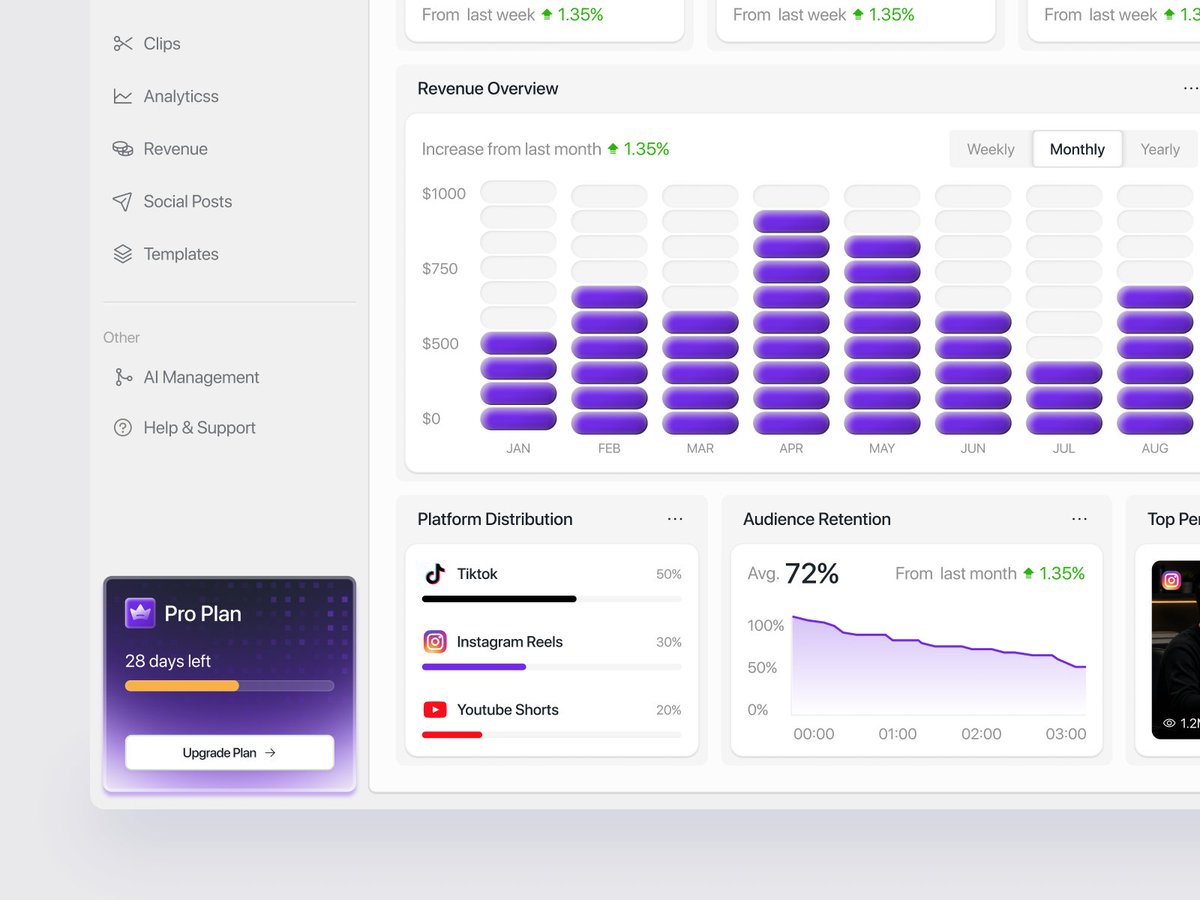
Task: Click the Audience Retention heading
Action: [x=817, y=519]
